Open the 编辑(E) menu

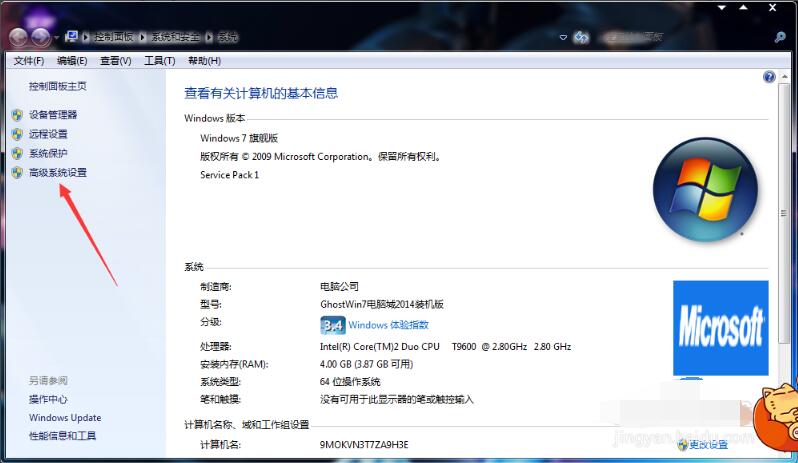point(72,61)
